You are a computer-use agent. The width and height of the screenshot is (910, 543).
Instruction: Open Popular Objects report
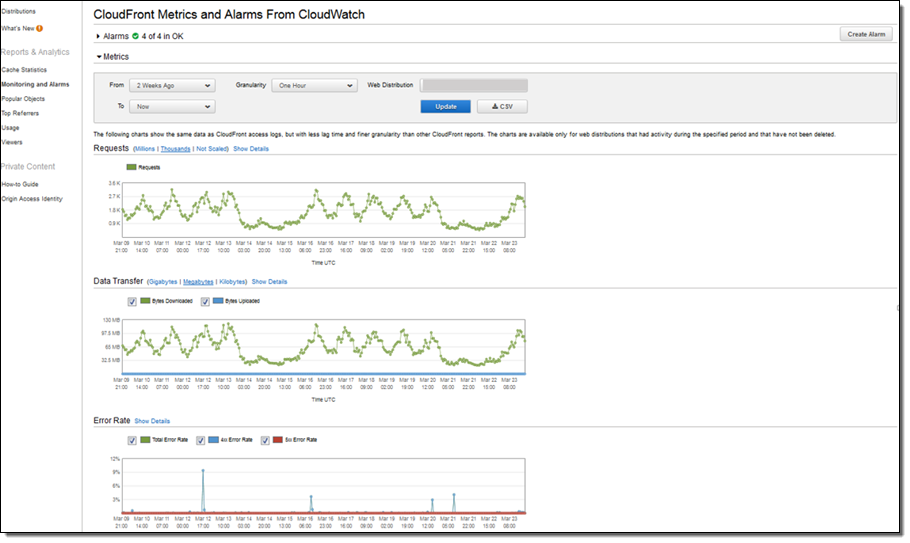[25, 99]
